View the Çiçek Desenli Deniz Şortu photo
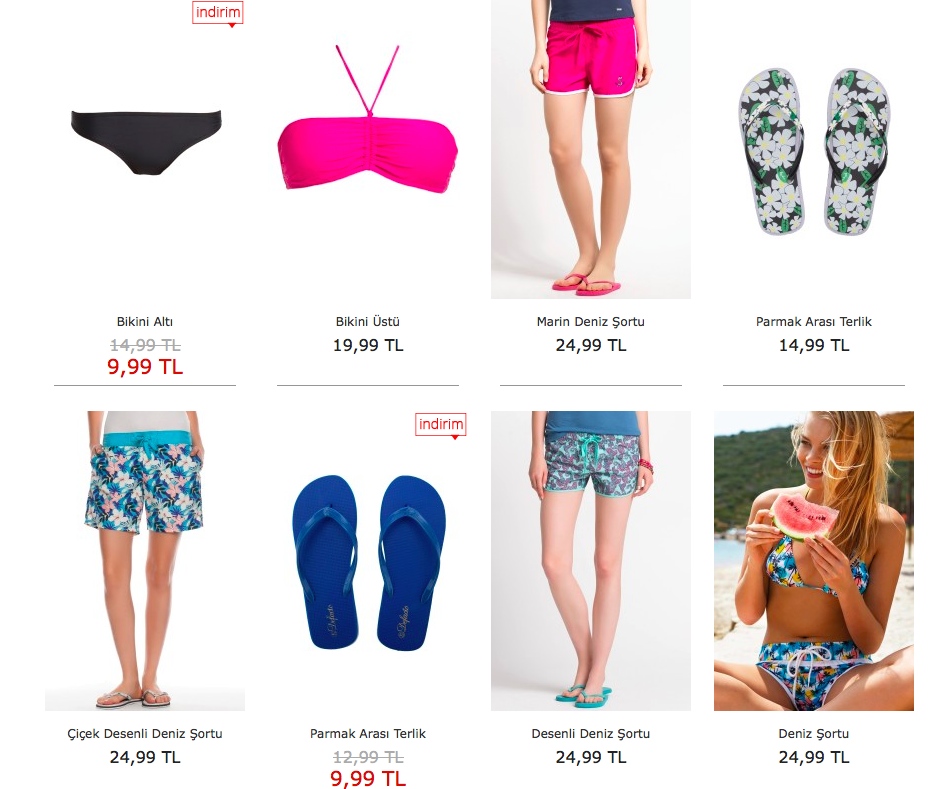 tap(145, 561)
